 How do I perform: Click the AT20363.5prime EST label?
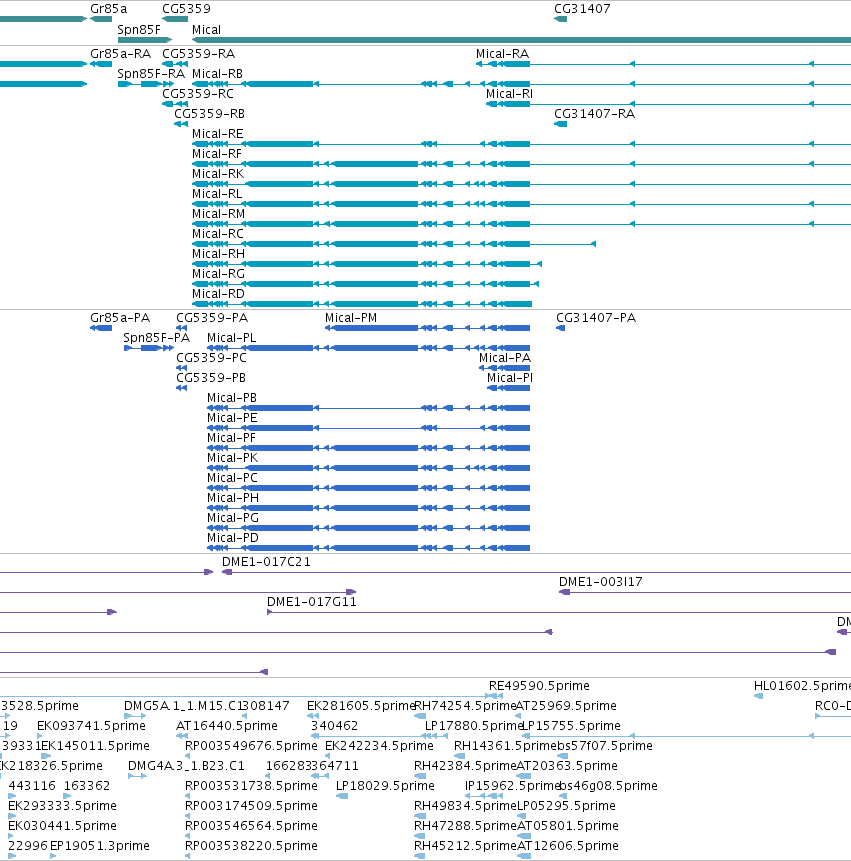(567, 765)
